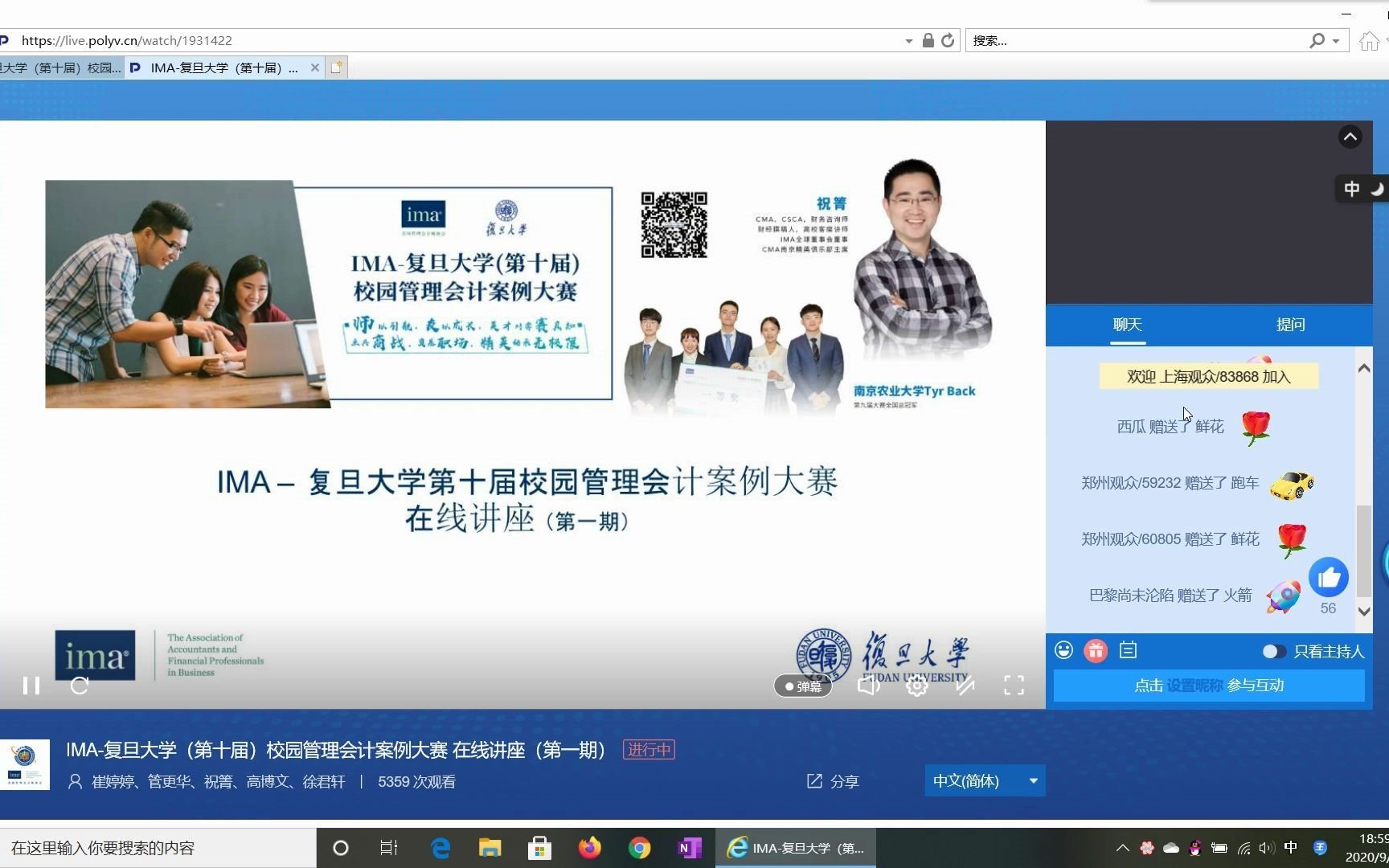The height and width of the screenshot is (868, 1389).
Task: Show hidden system tray icons
Action: click(1123, 848)
